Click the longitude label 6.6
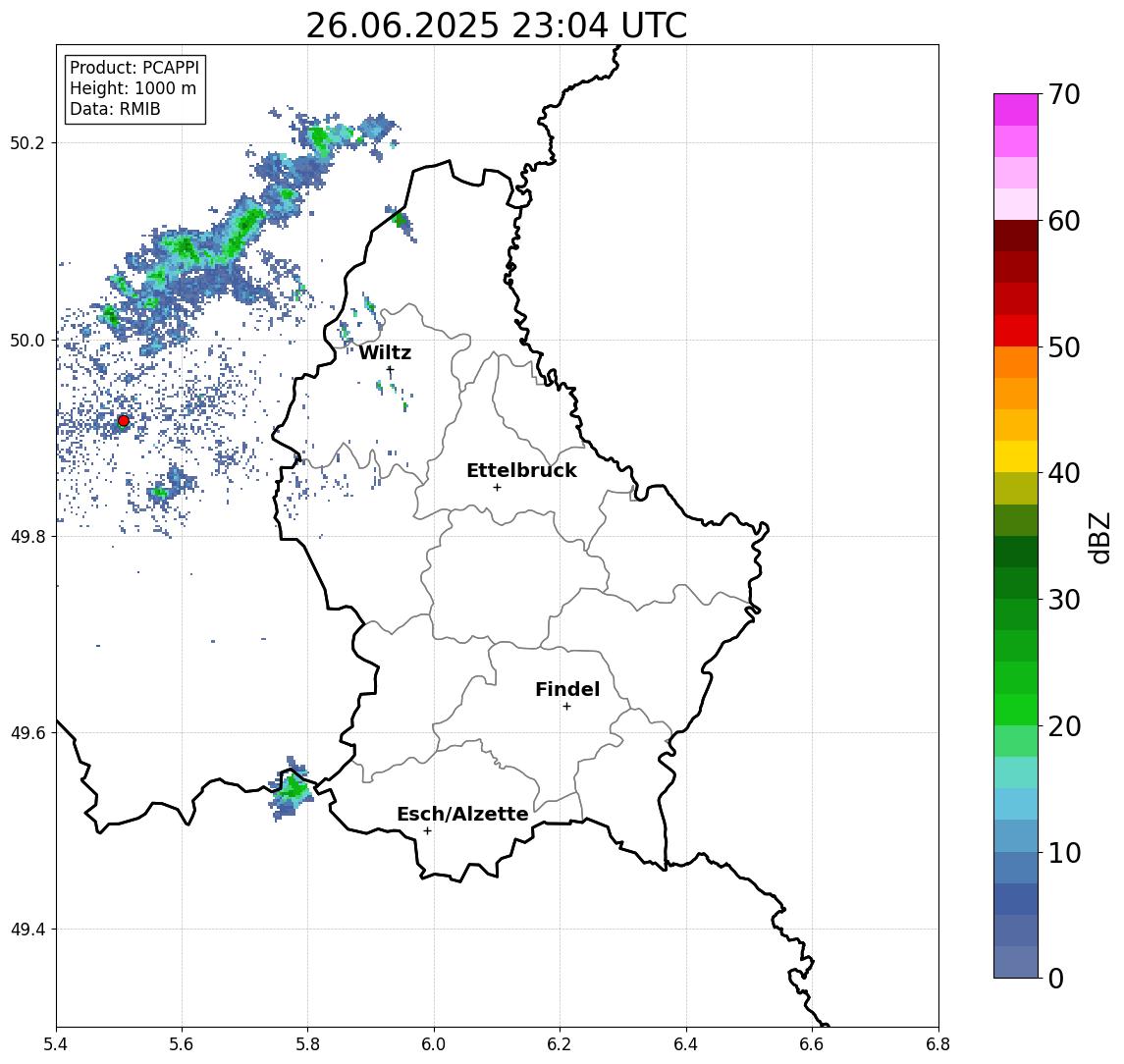 click(x=812, y=1044)
